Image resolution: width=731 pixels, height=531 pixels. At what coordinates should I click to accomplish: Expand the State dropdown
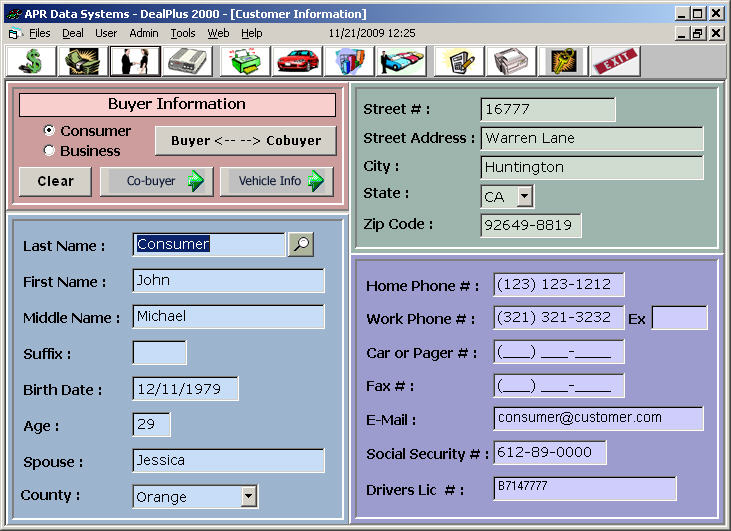pos(525,197)
